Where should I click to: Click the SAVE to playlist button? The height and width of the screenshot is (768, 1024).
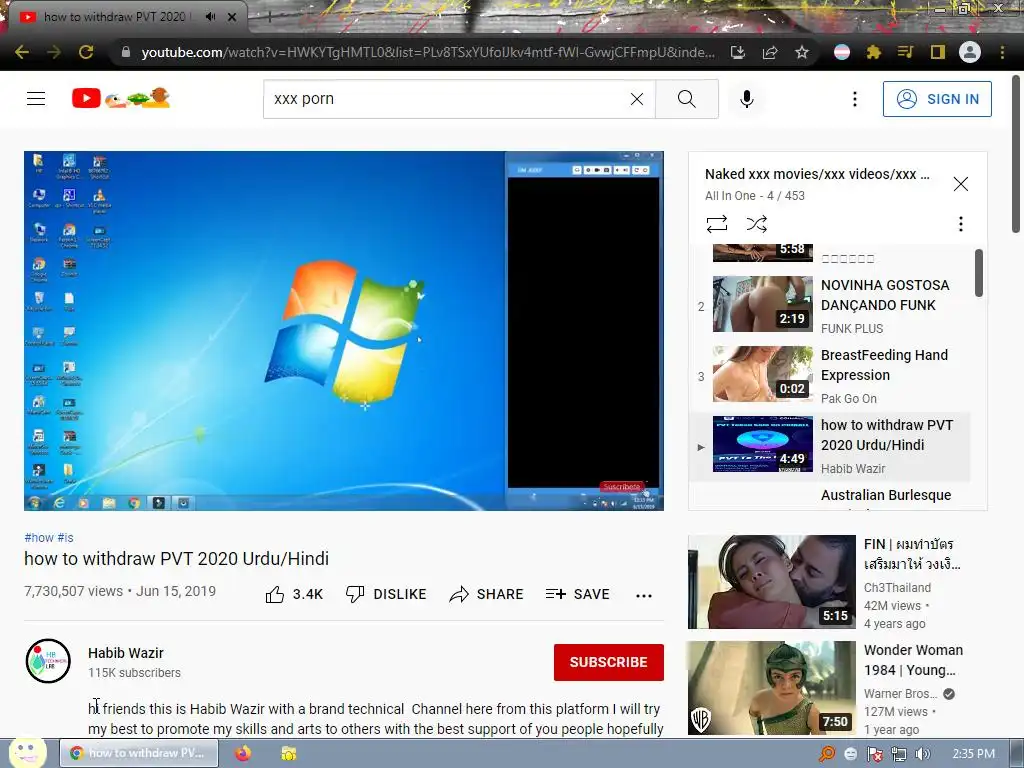577,594
